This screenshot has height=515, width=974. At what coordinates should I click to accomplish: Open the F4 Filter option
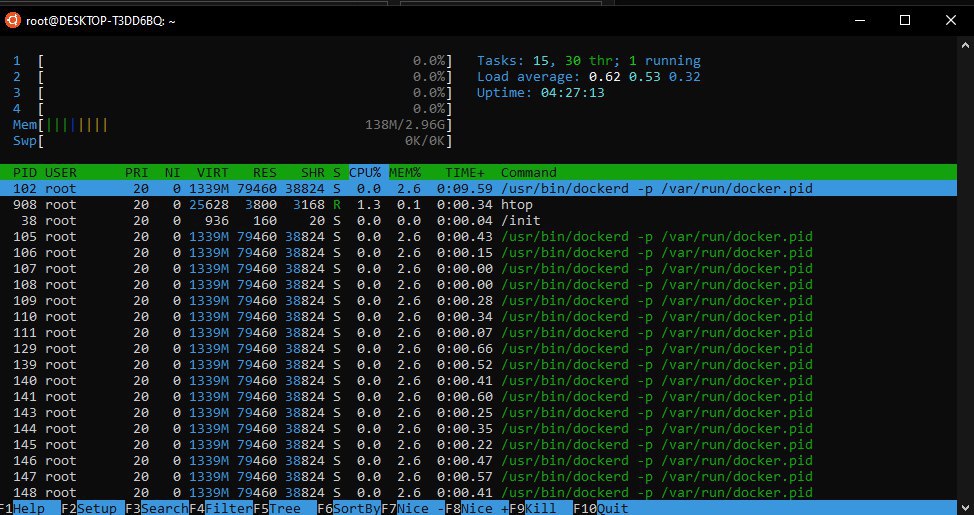click(x=221, y=508)
